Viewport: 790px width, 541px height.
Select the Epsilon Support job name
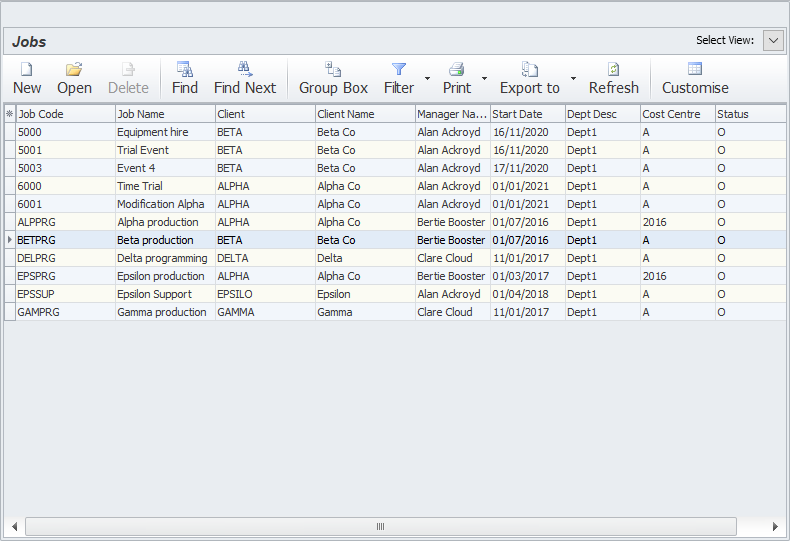[x=165, y=294]
